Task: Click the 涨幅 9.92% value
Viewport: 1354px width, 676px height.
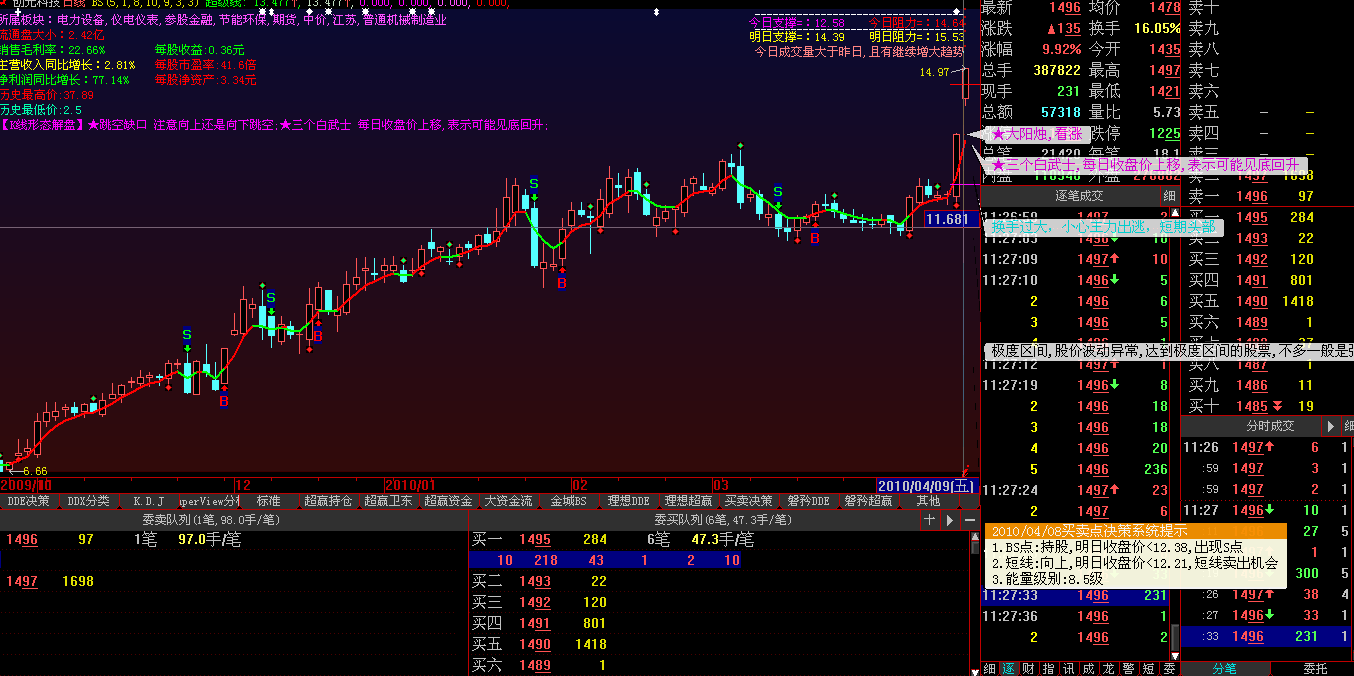Action: 1061,49
